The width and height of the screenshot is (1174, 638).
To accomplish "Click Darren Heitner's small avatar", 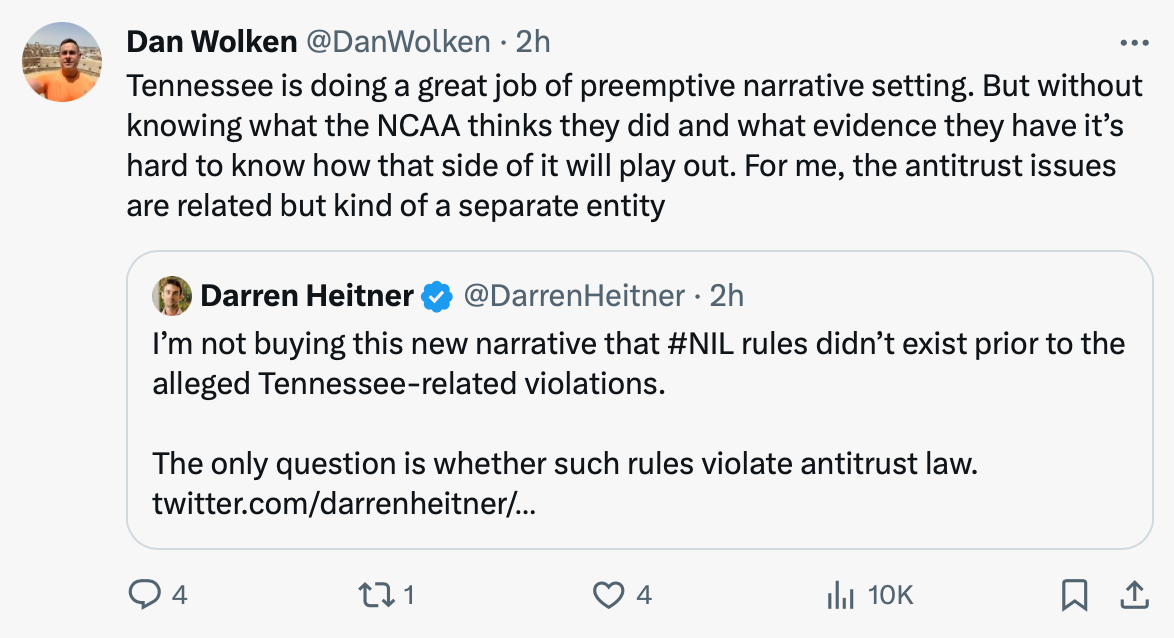I will [172, 296].
